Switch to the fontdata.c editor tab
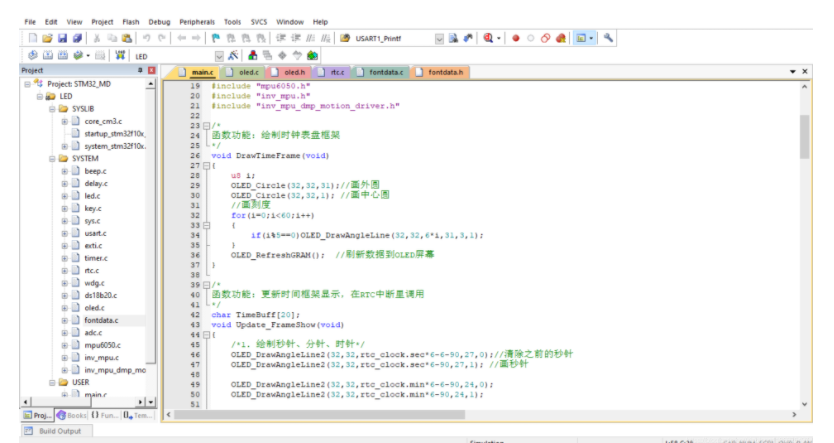Image resolution: width=834 pixels, height=443 pixels. [380, 72]
